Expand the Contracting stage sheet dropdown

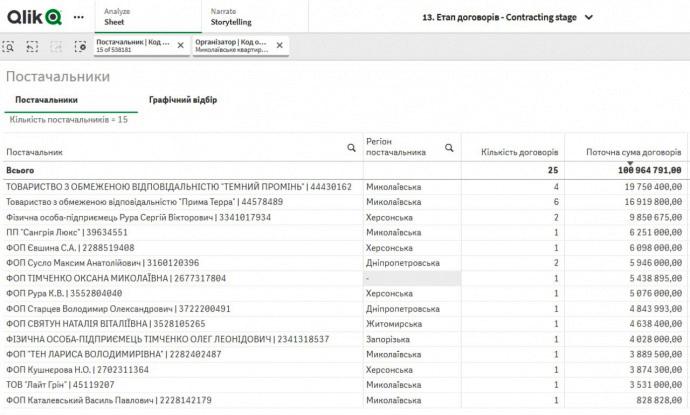(x=589, y=17)
